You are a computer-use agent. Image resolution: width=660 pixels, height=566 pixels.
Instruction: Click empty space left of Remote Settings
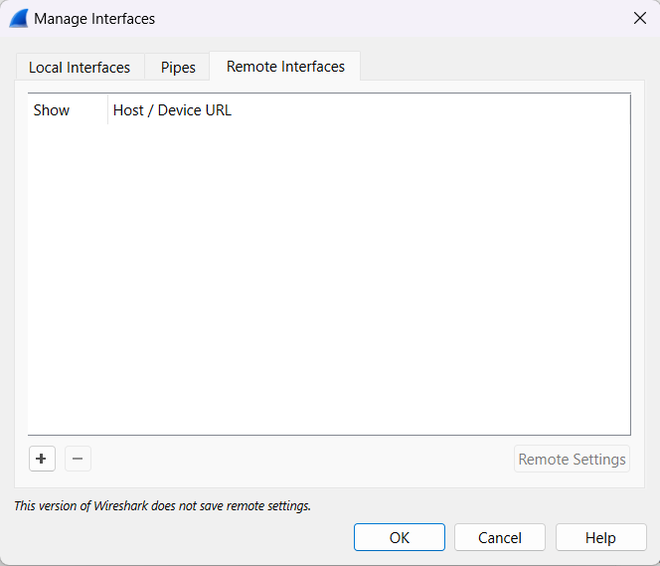coord(300,459)
